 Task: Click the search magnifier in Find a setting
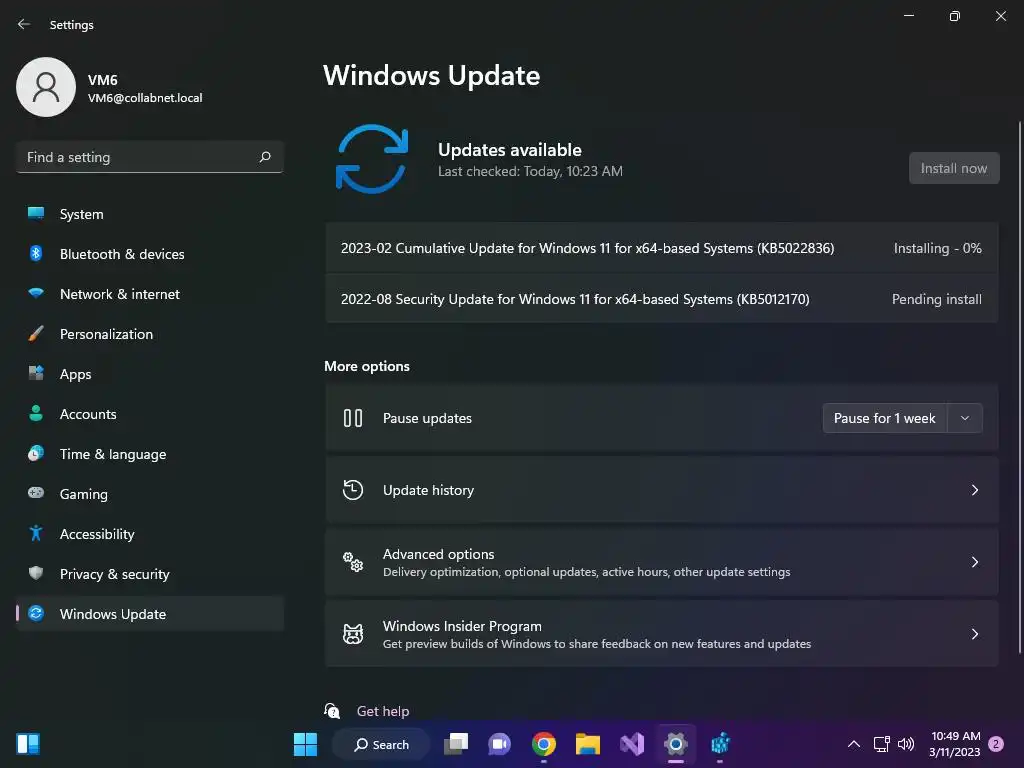pyautogui.click(x=264, y=157)
